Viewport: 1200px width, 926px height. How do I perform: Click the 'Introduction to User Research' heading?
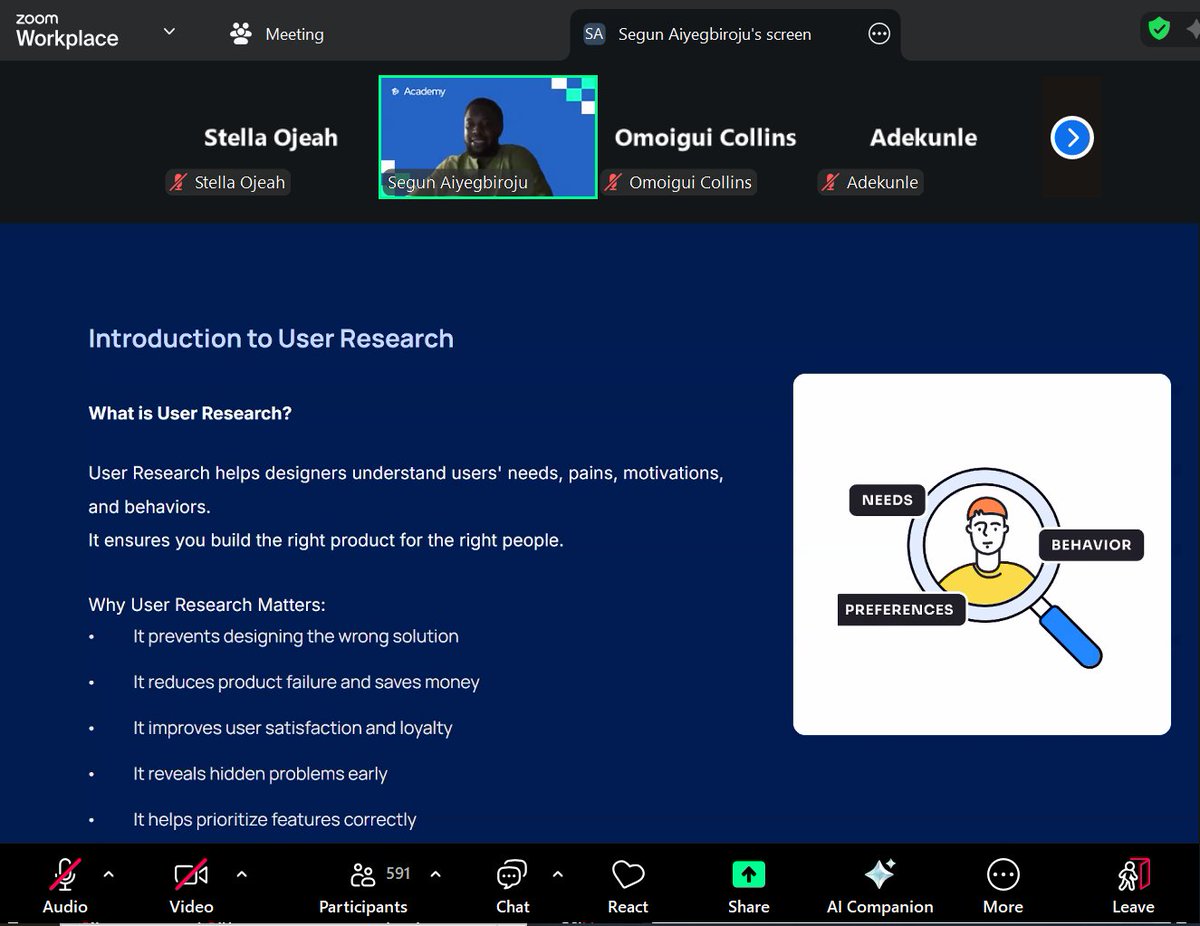[x=271, y=338]
